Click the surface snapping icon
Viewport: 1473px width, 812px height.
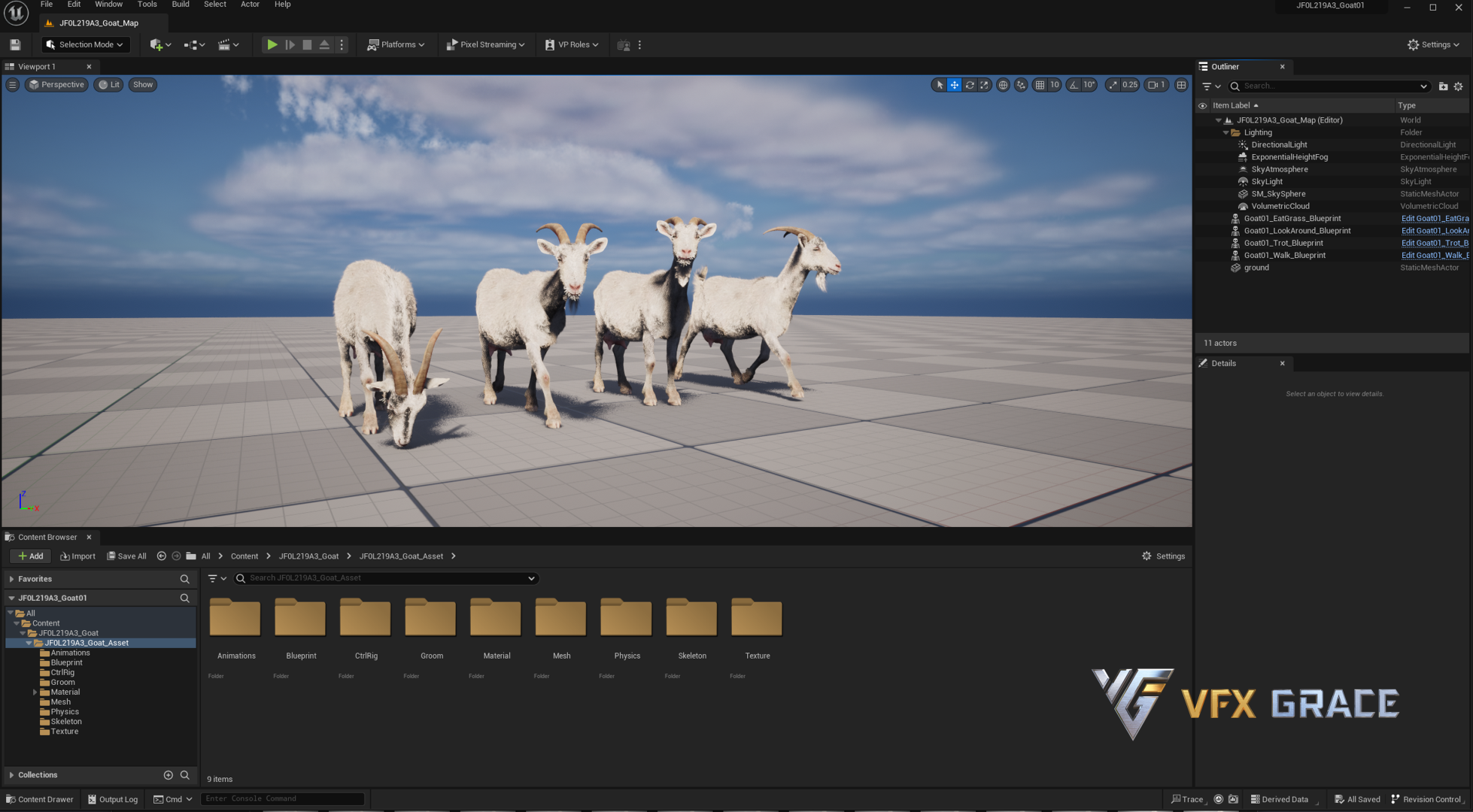[1021, 85]
